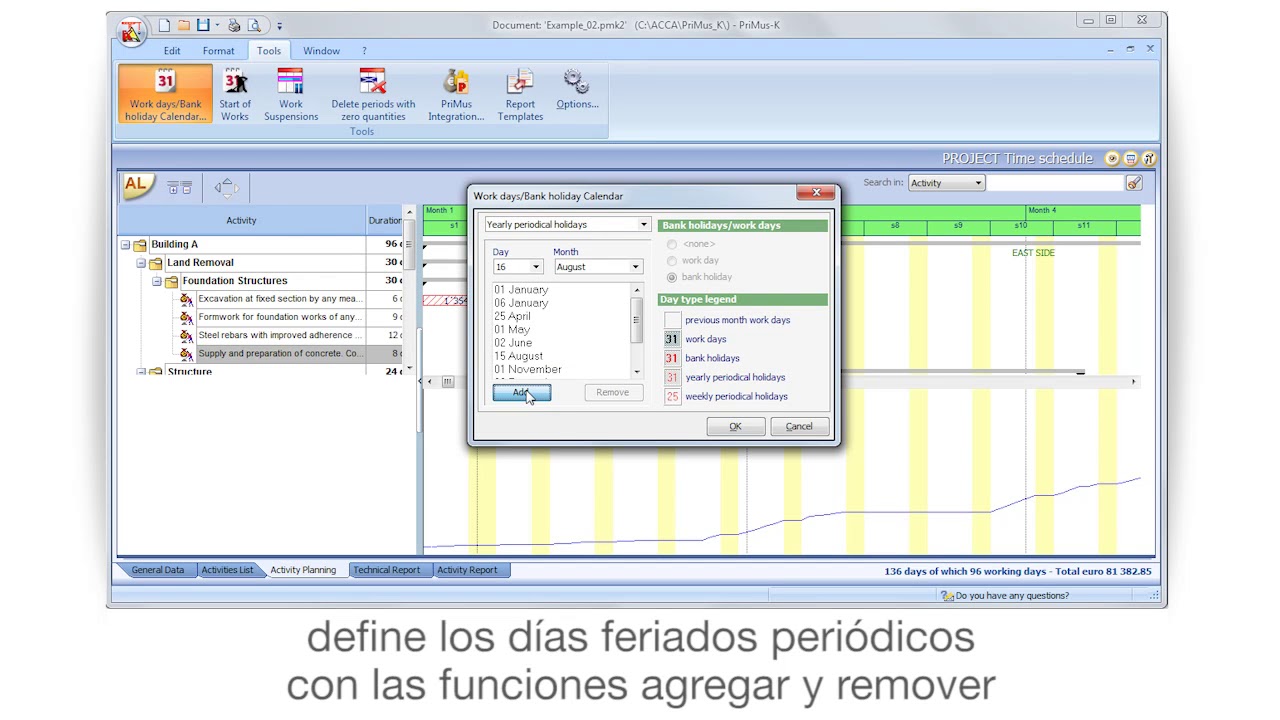Click the search text input field
Viewport: 1280px width, 720px height.
(1055, 183)
